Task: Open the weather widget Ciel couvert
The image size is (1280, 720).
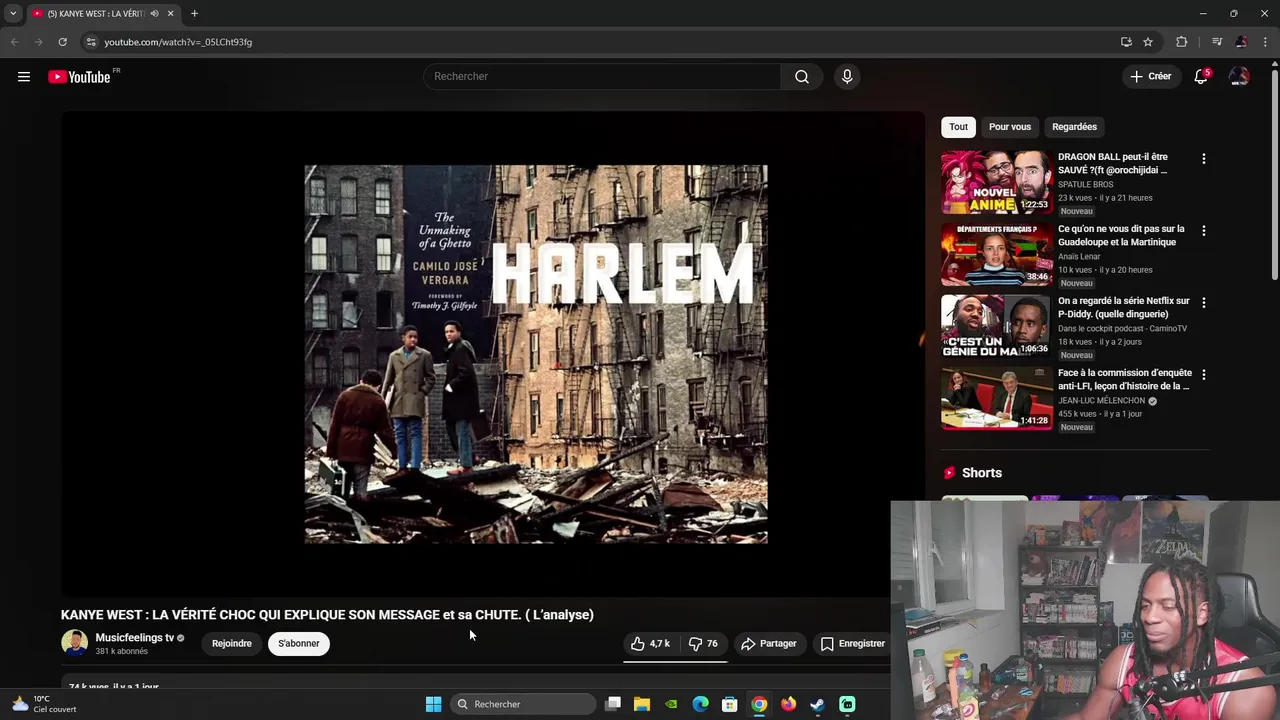Action: click(44, 704)
